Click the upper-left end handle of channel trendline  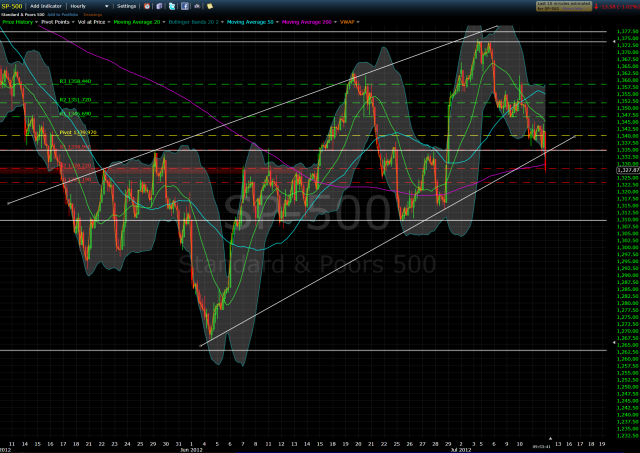(8, 203)
